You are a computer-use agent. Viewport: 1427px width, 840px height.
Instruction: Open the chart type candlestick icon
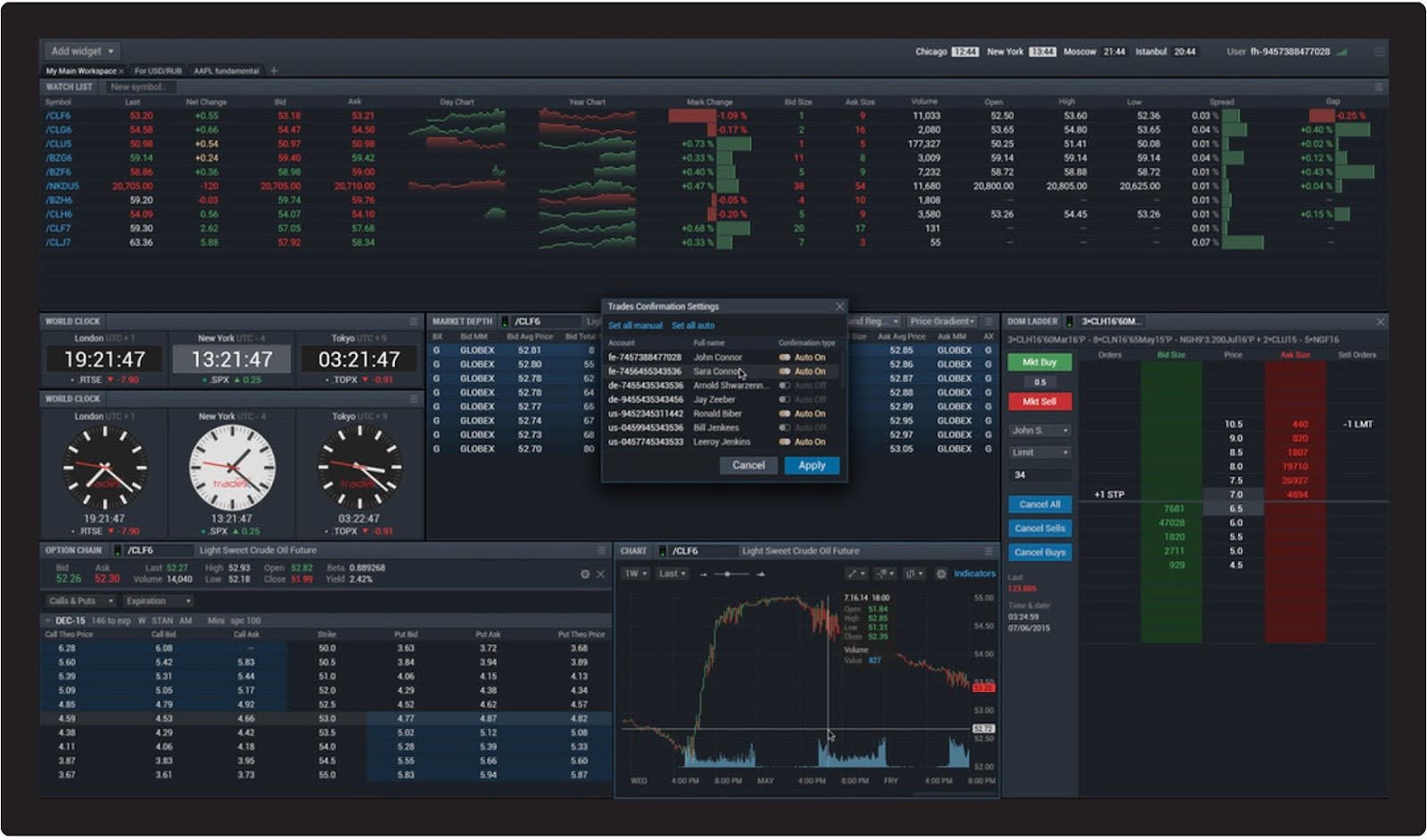[914, 574]
